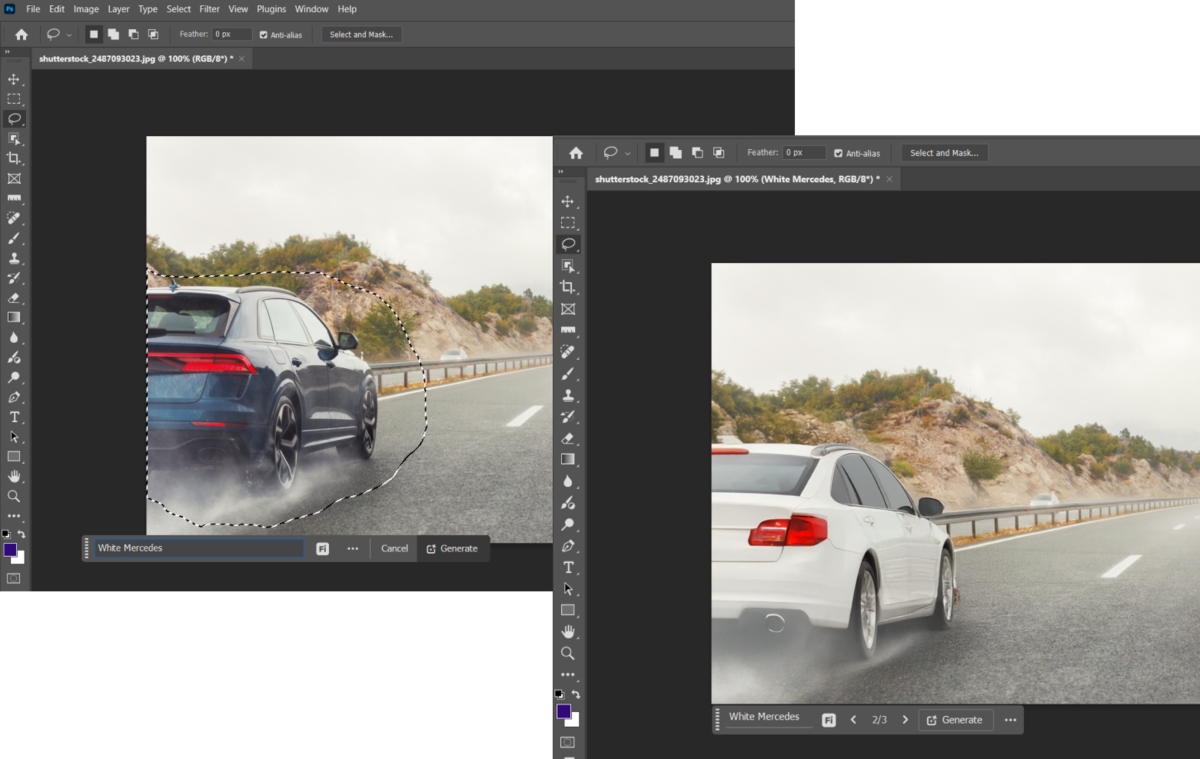Select Object Selection tool in front window
This screenshot has height=759, width=1200.
(568, 266)
